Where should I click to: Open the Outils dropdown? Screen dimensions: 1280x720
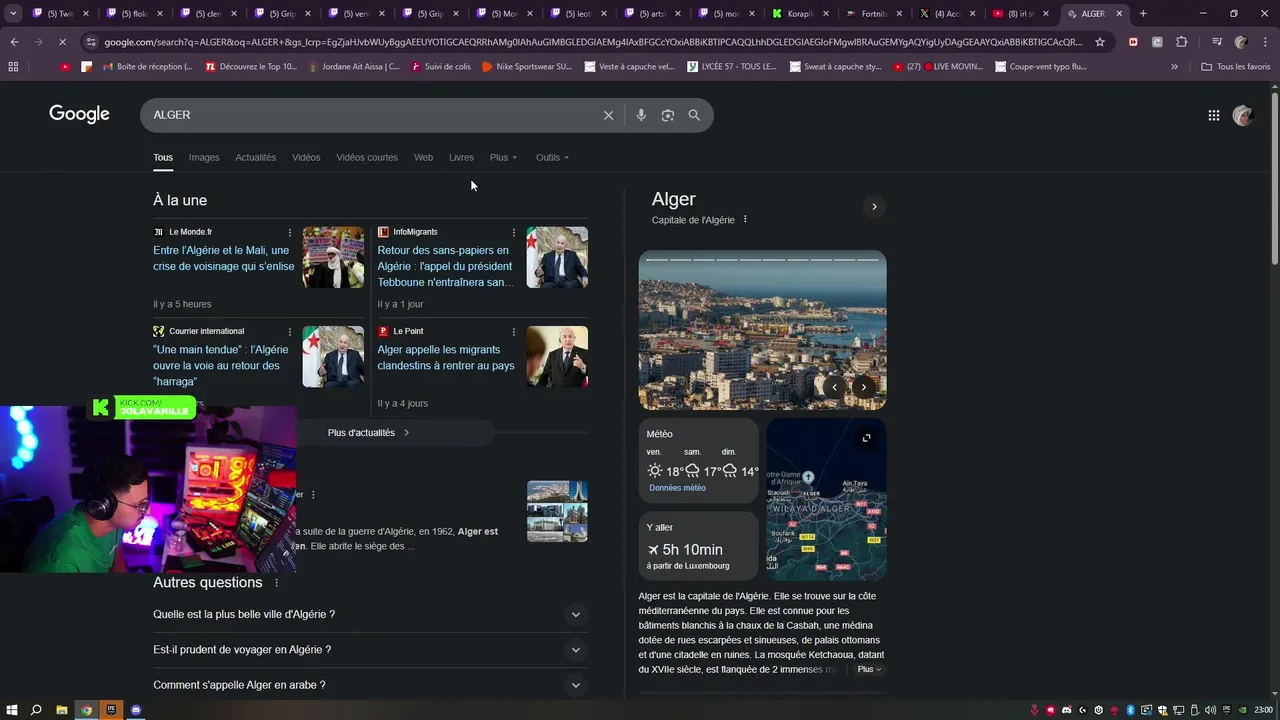tap(552, 157)
